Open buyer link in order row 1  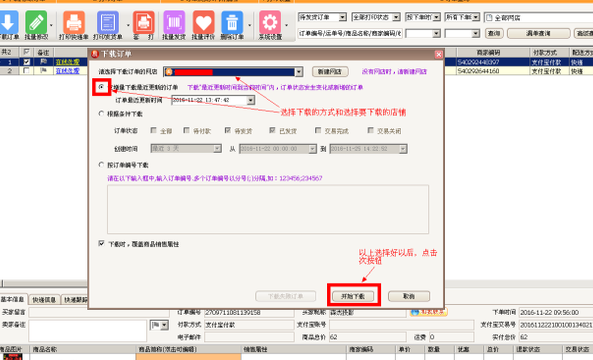(x=68, y=62)
